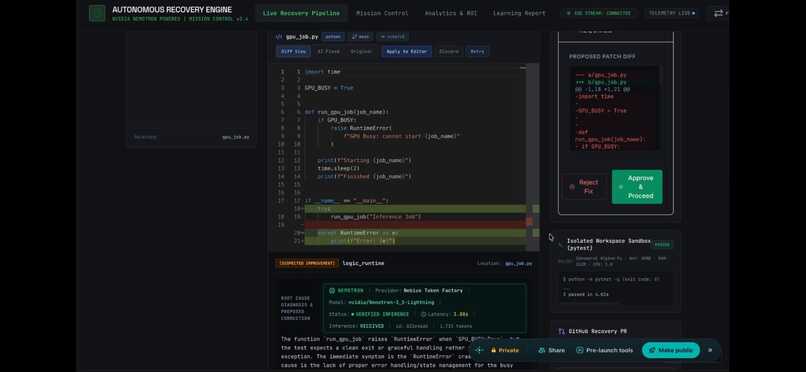Viewport: 806px width, 372px height.
Task: Click the Approve & Proceed button
Action: pyautogui.click(x=637, y=187)
